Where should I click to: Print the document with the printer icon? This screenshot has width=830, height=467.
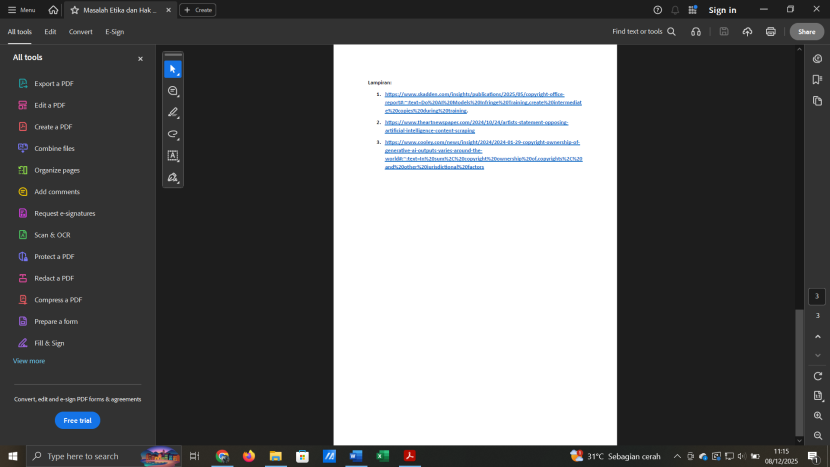(770, 32)
